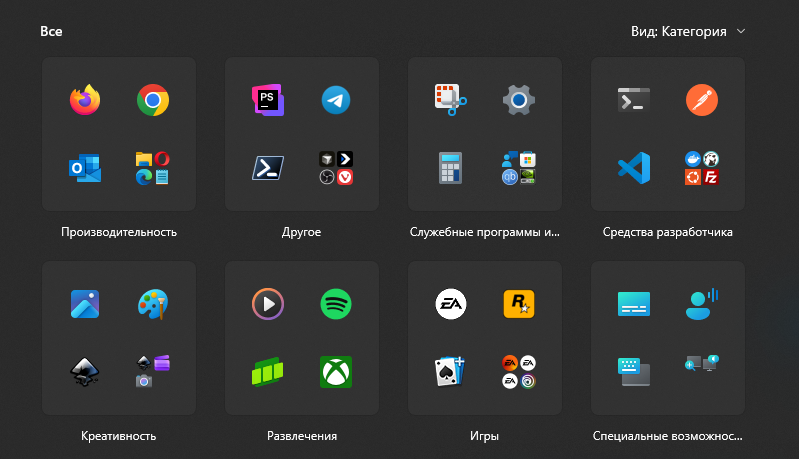
Task: Open the Вид: Категория view dropdown
Action: coord(688,32)
